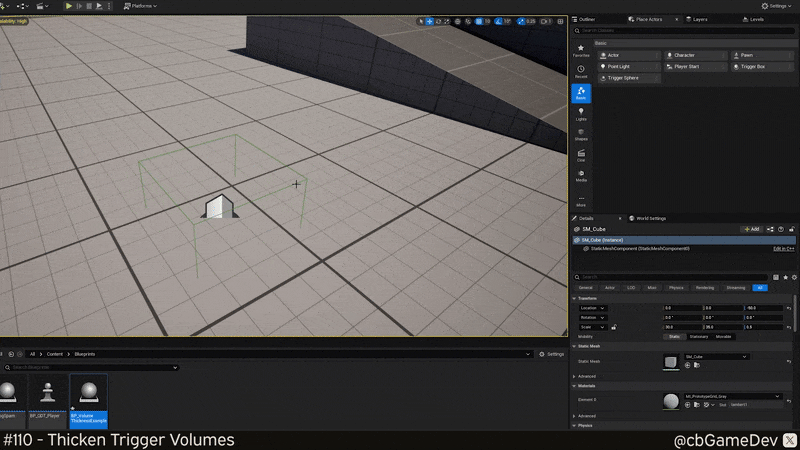Select the Actor class in Place Actors
Viewport: 800px width, 450px height.
(630, 55)
